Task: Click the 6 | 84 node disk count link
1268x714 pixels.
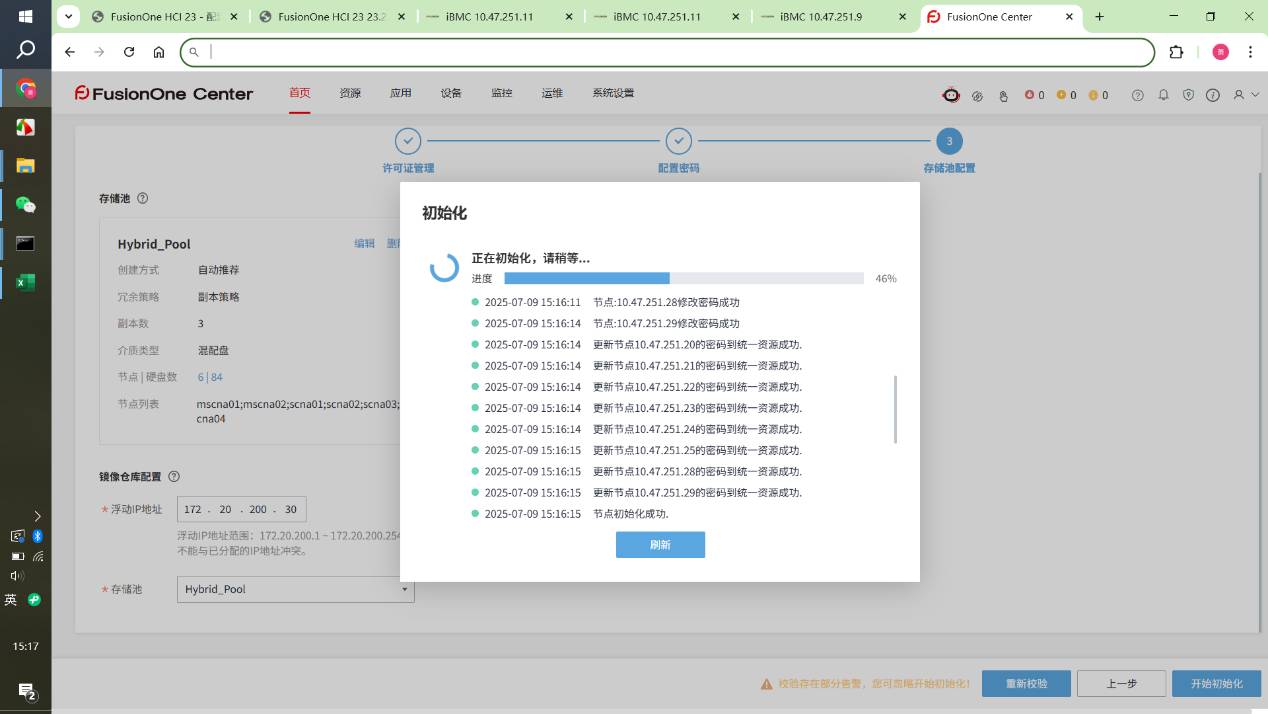Action: (210, 377)
